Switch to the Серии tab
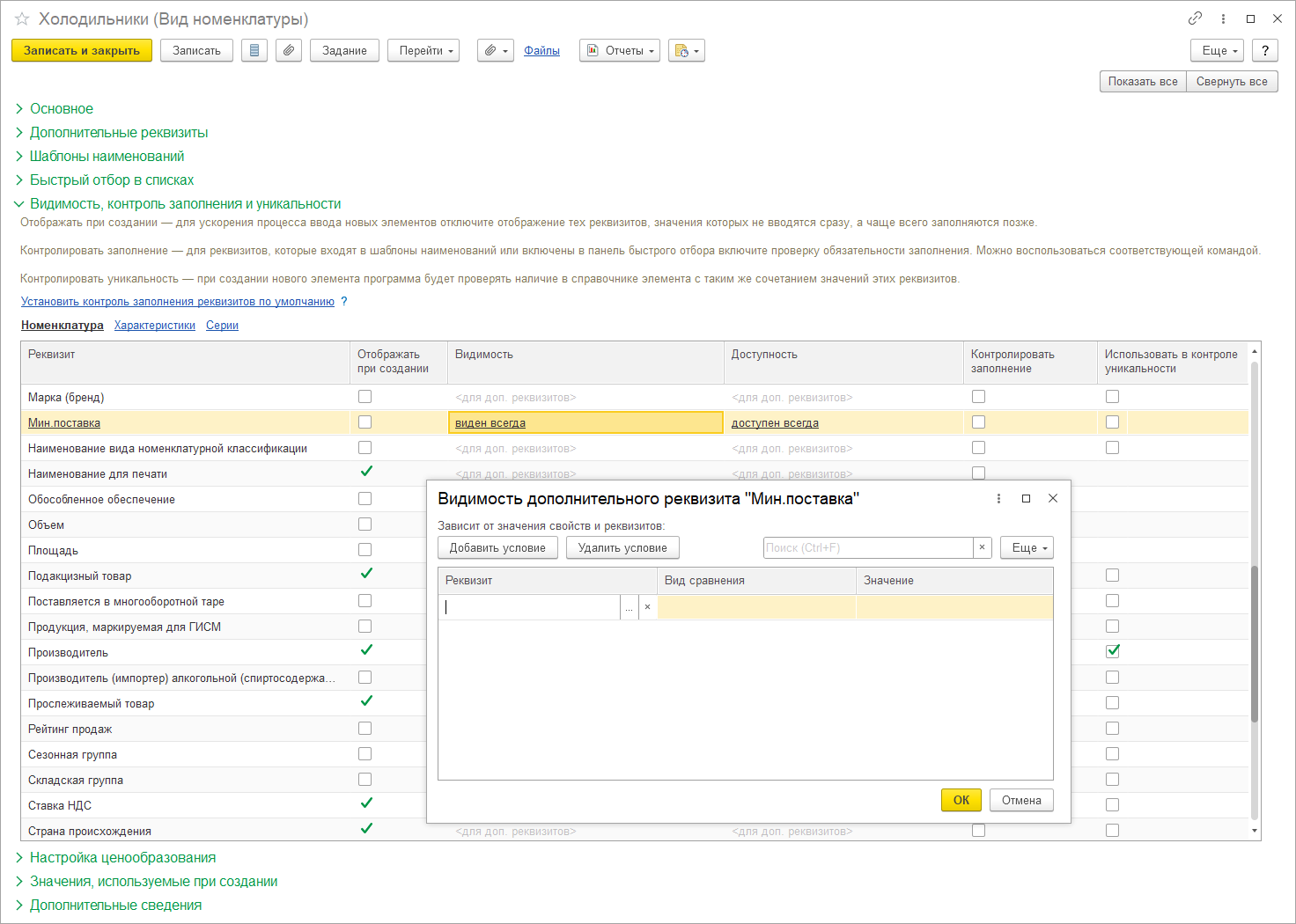 (x=222, y=326)
